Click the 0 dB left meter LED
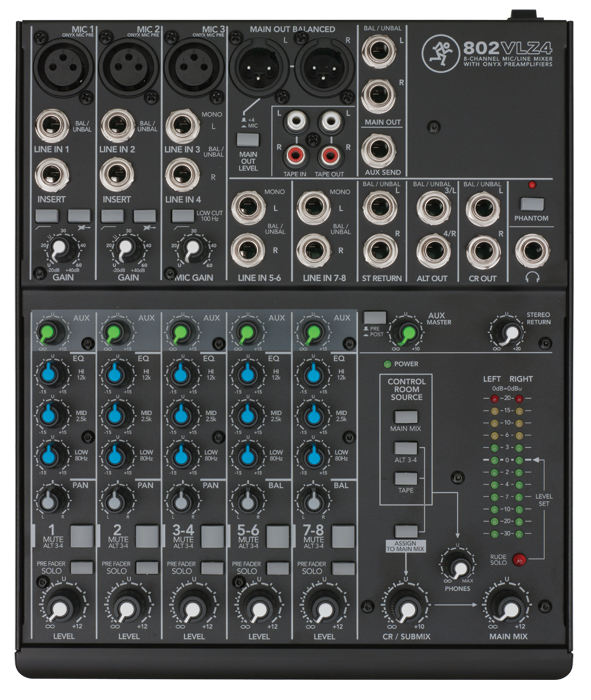Image resolution: width=591 pixels, height=700 pixels. click(494, 460)
